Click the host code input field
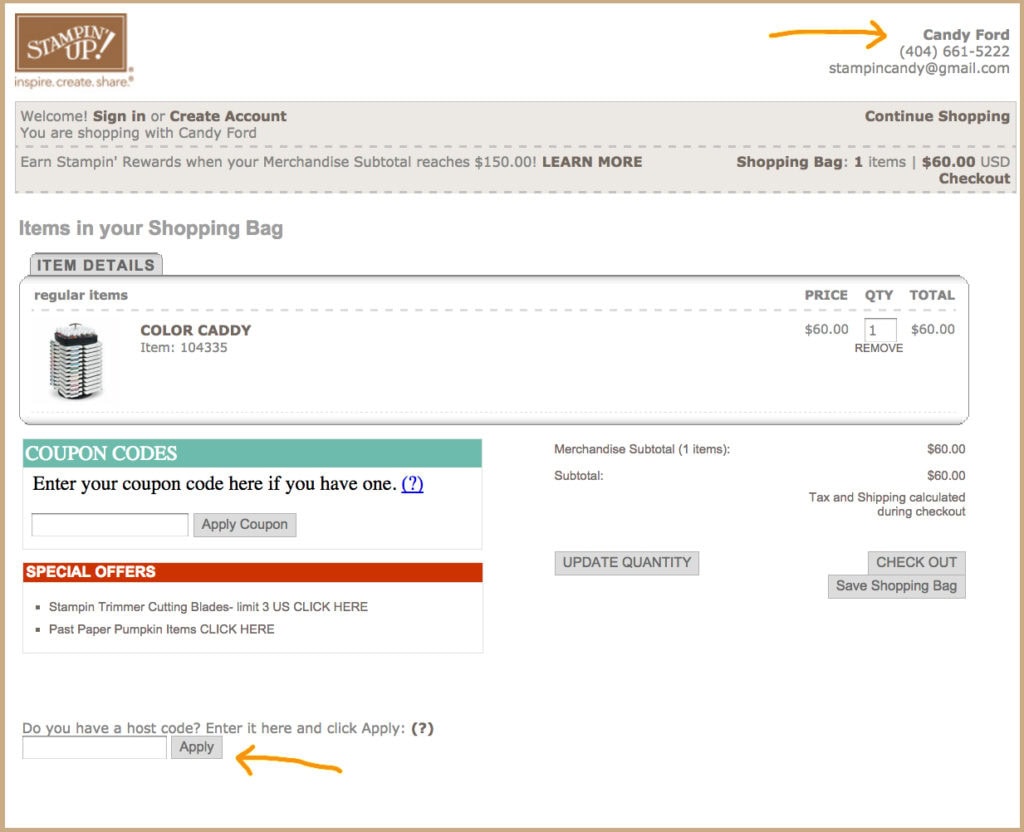 (94, 747)
